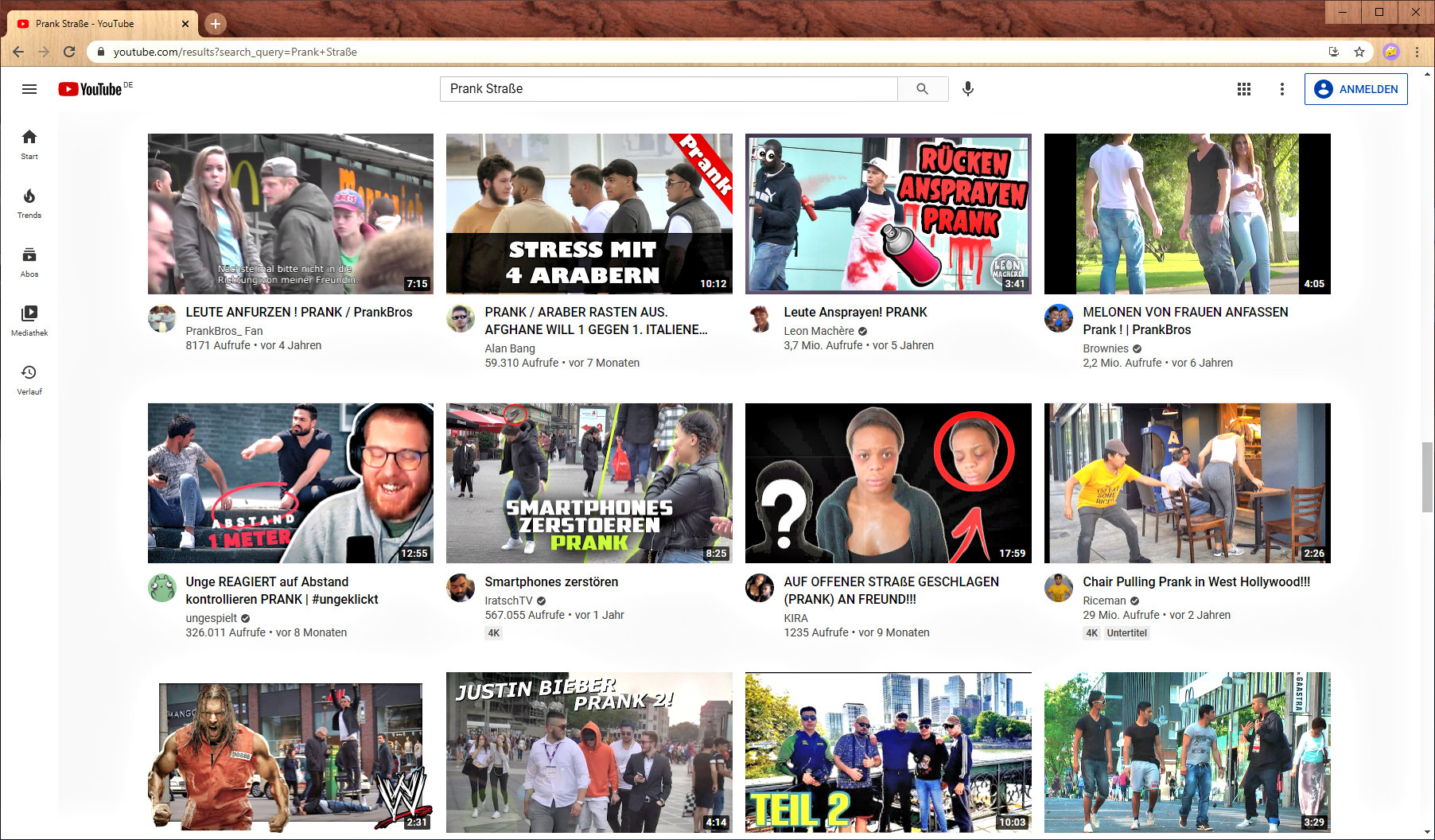Click the YouTube logo
The width and height of the screenshot is (1435, 840).
tap(90, 89)
